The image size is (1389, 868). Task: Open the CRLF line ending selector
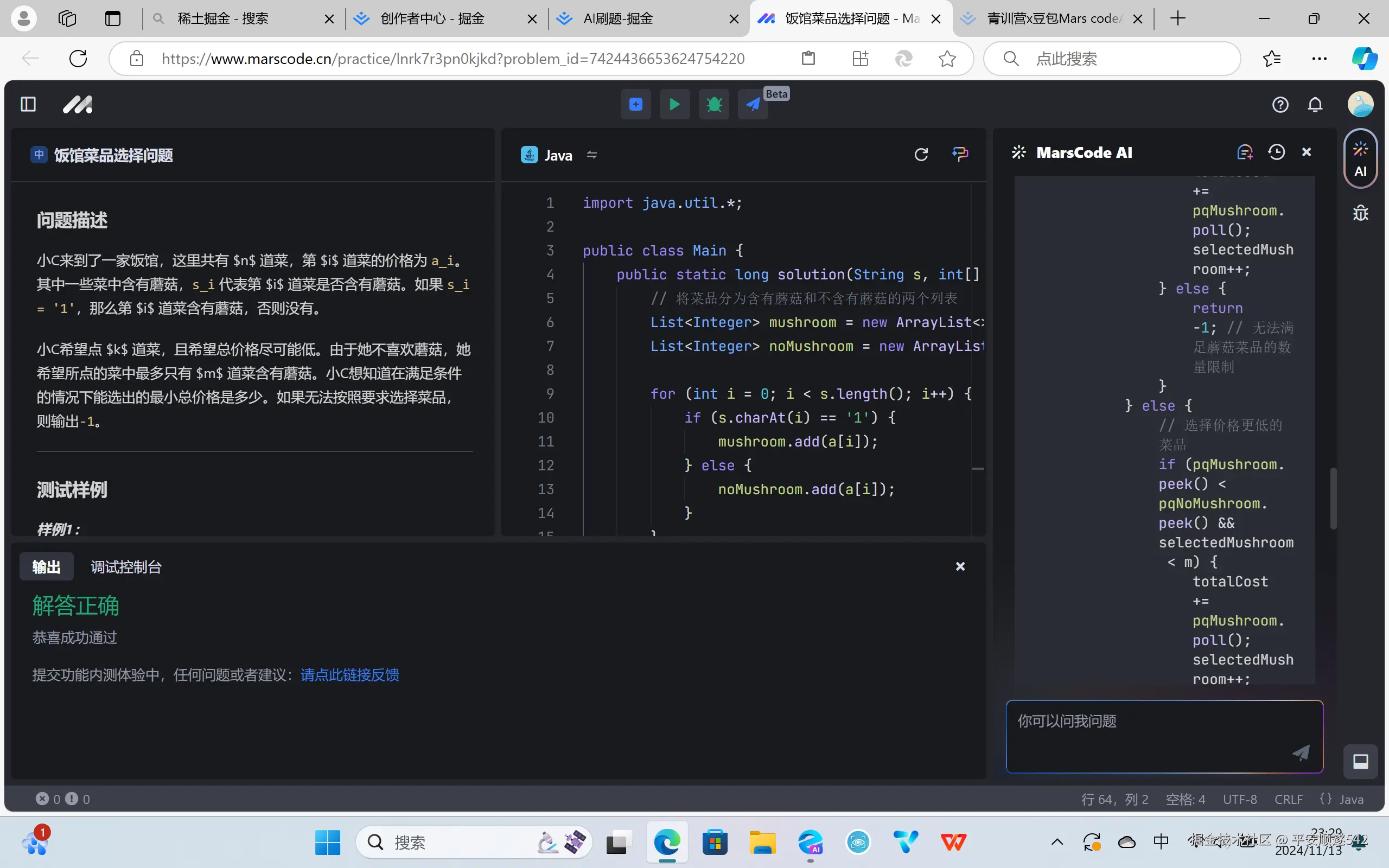[1288, 799]
